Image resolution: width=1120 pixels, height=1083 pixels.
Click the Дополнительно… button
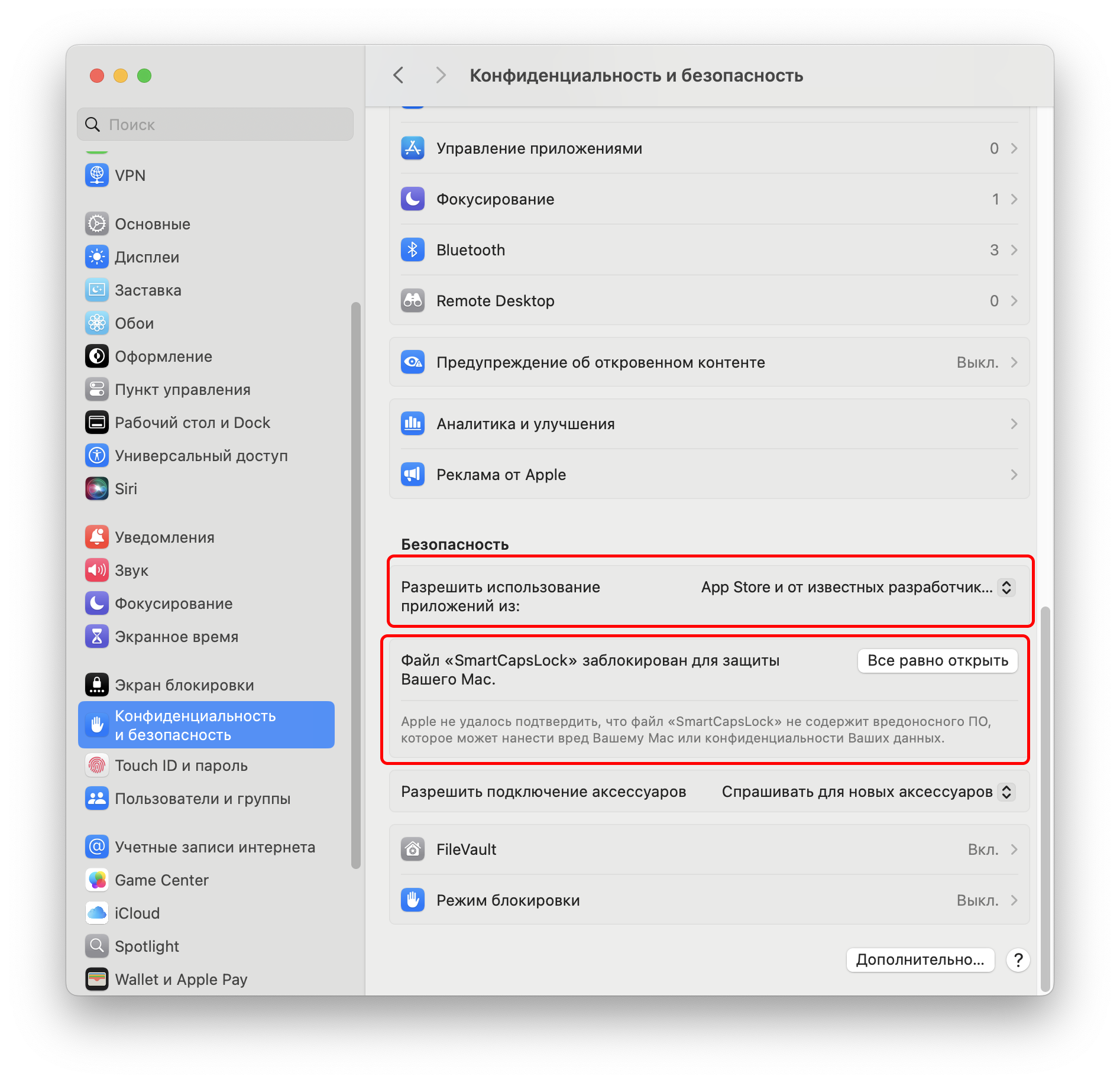(x=920, y=959)
